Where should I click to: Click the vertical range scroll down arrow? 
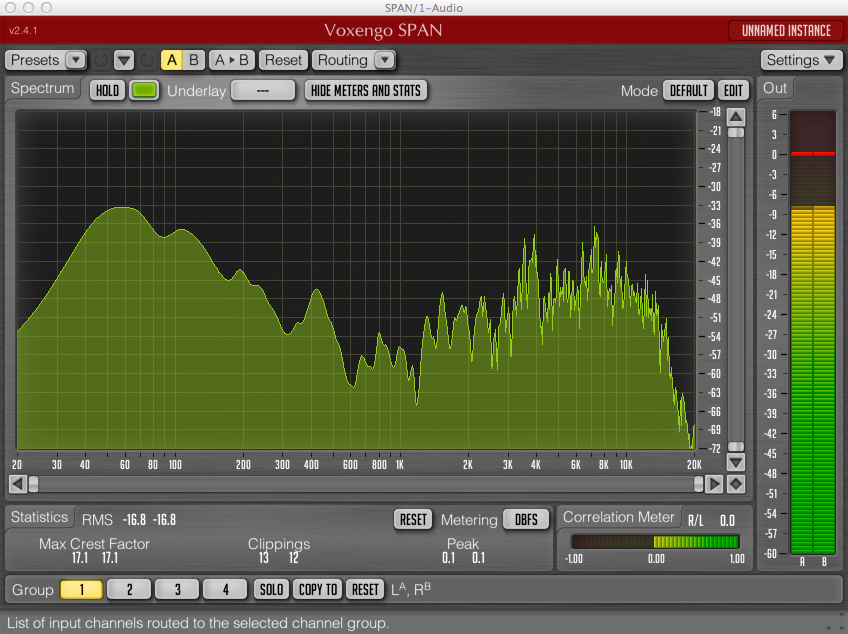(x=736, y=463)
